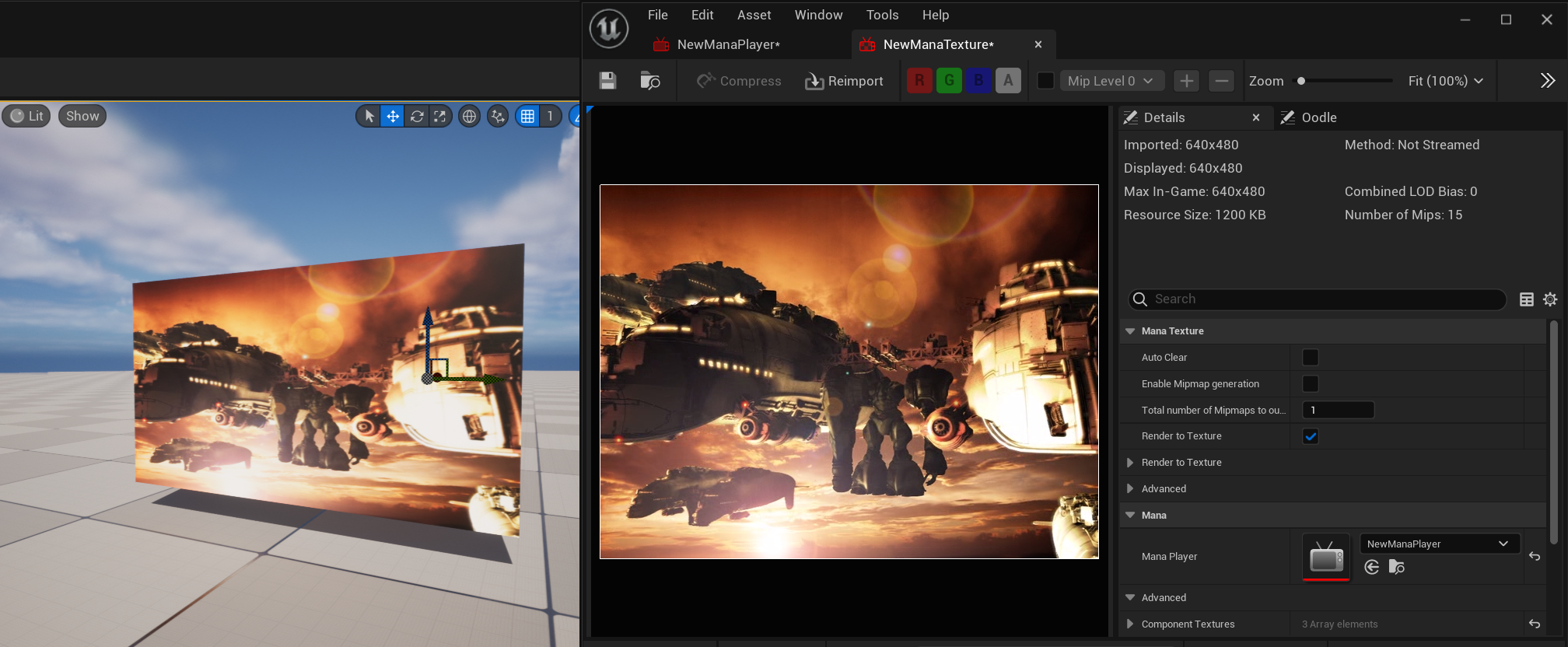The image size is (1568, 647).
Task: Reimport the texture
Action: pyautogui.click(x=844, y=81)
